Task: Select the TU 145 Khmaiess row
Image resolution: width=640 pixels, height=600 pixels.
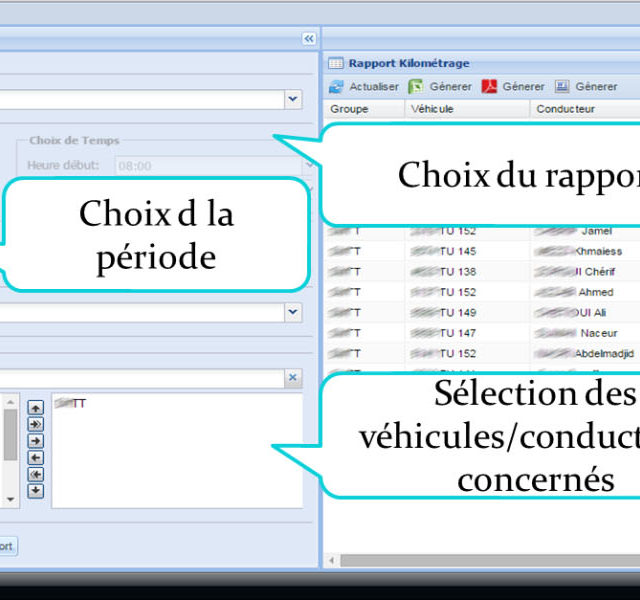Action: [480, 251]
